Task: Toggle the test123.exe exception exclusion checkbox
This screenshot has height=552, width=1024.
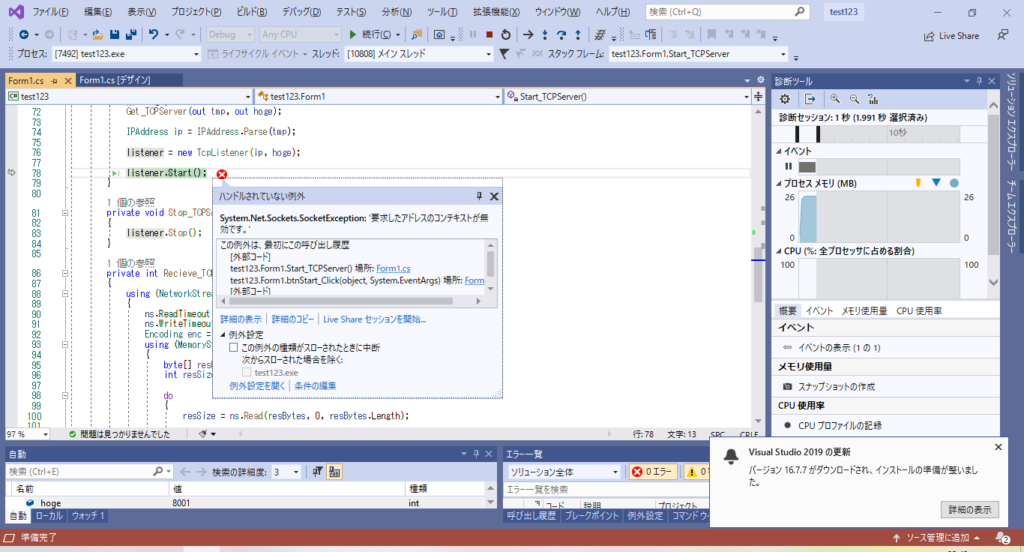Action: click(x=246, y=372)
